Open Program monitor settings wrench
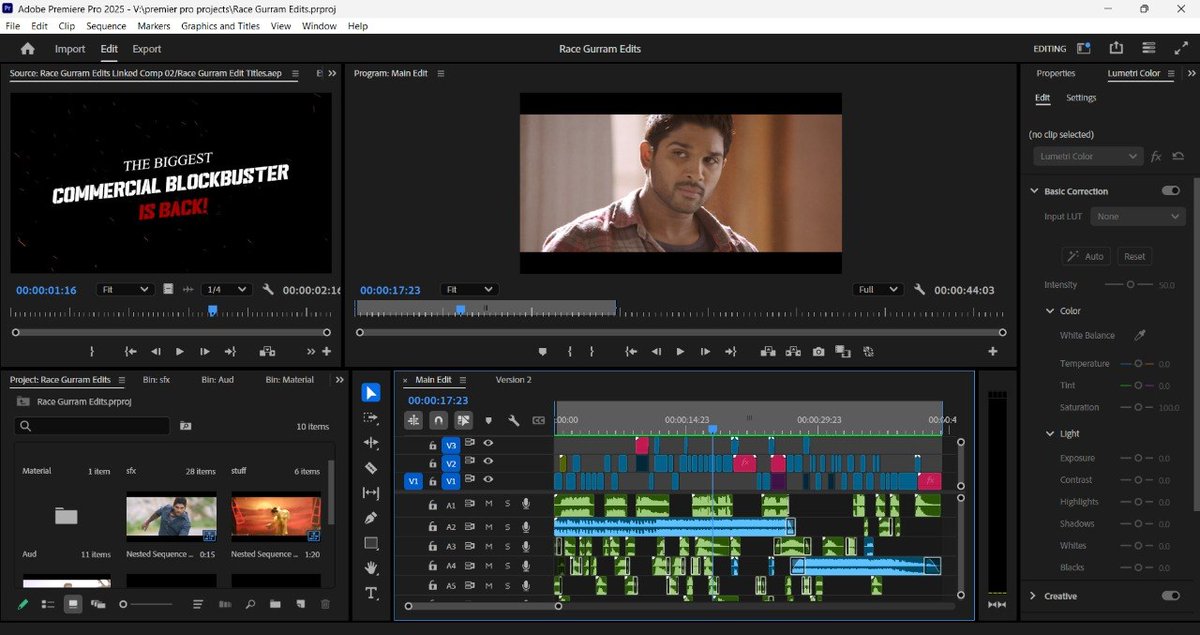1200x635 pixels. tap(919, 289)
